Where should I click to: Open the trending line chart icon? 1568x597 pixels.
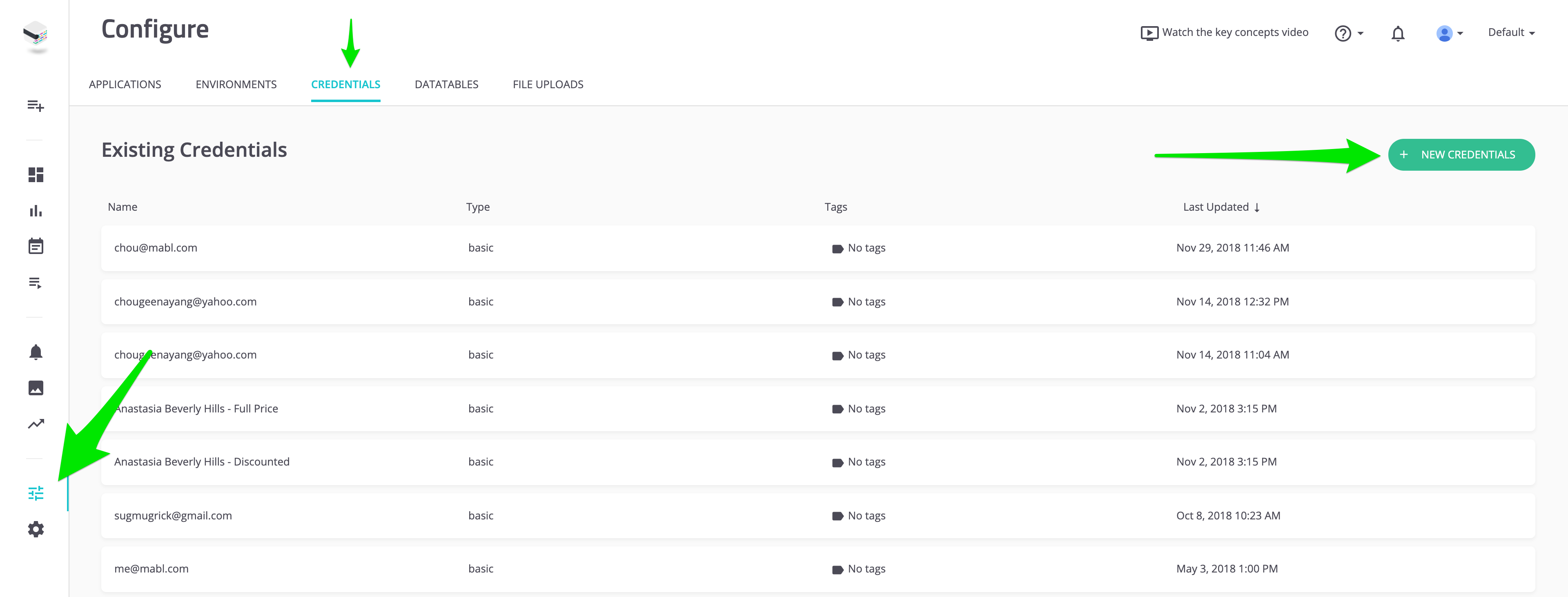tap(36, 423)
